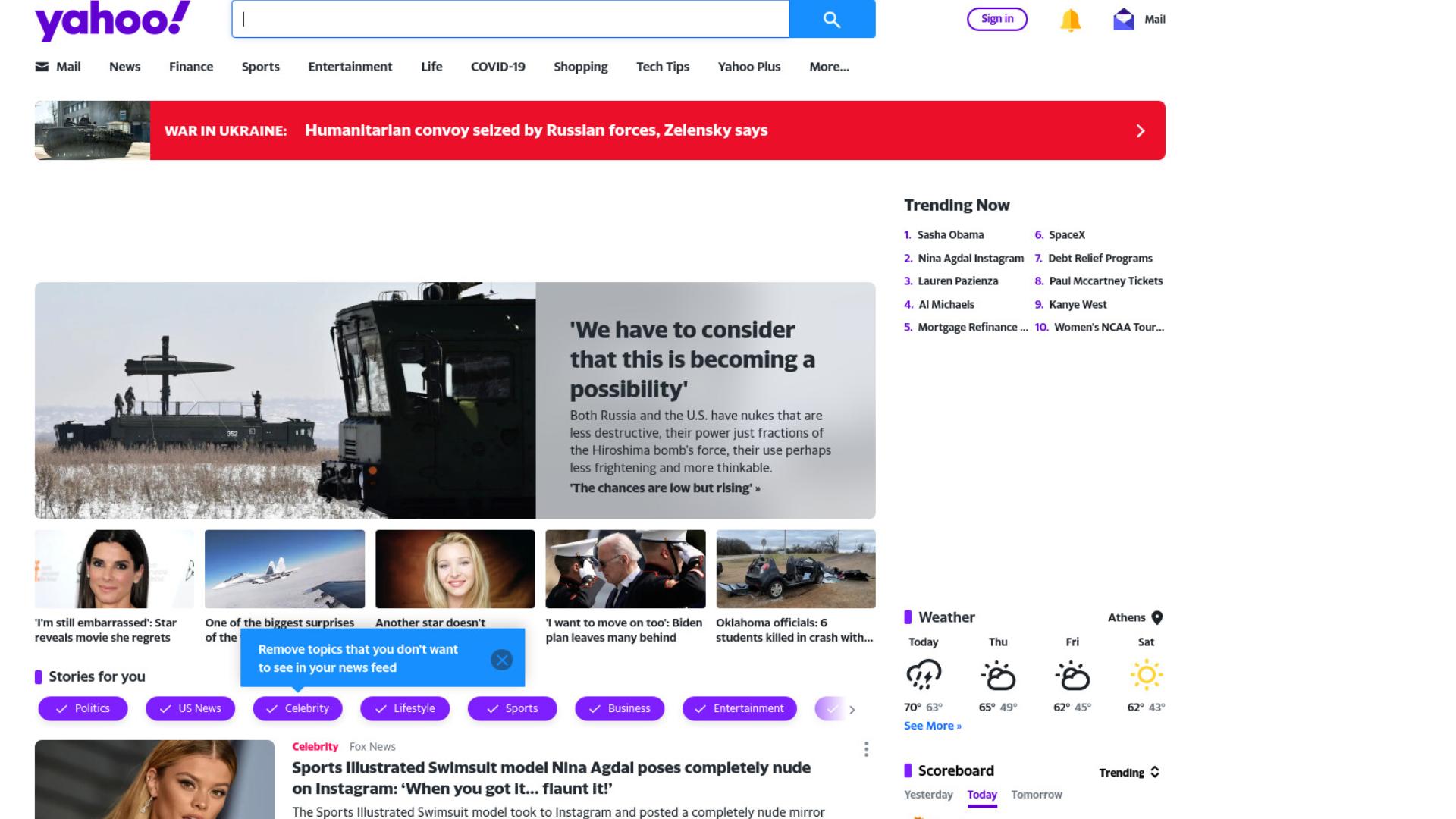Open Yahoo Plus in the navigation bar

coord(749,67)
